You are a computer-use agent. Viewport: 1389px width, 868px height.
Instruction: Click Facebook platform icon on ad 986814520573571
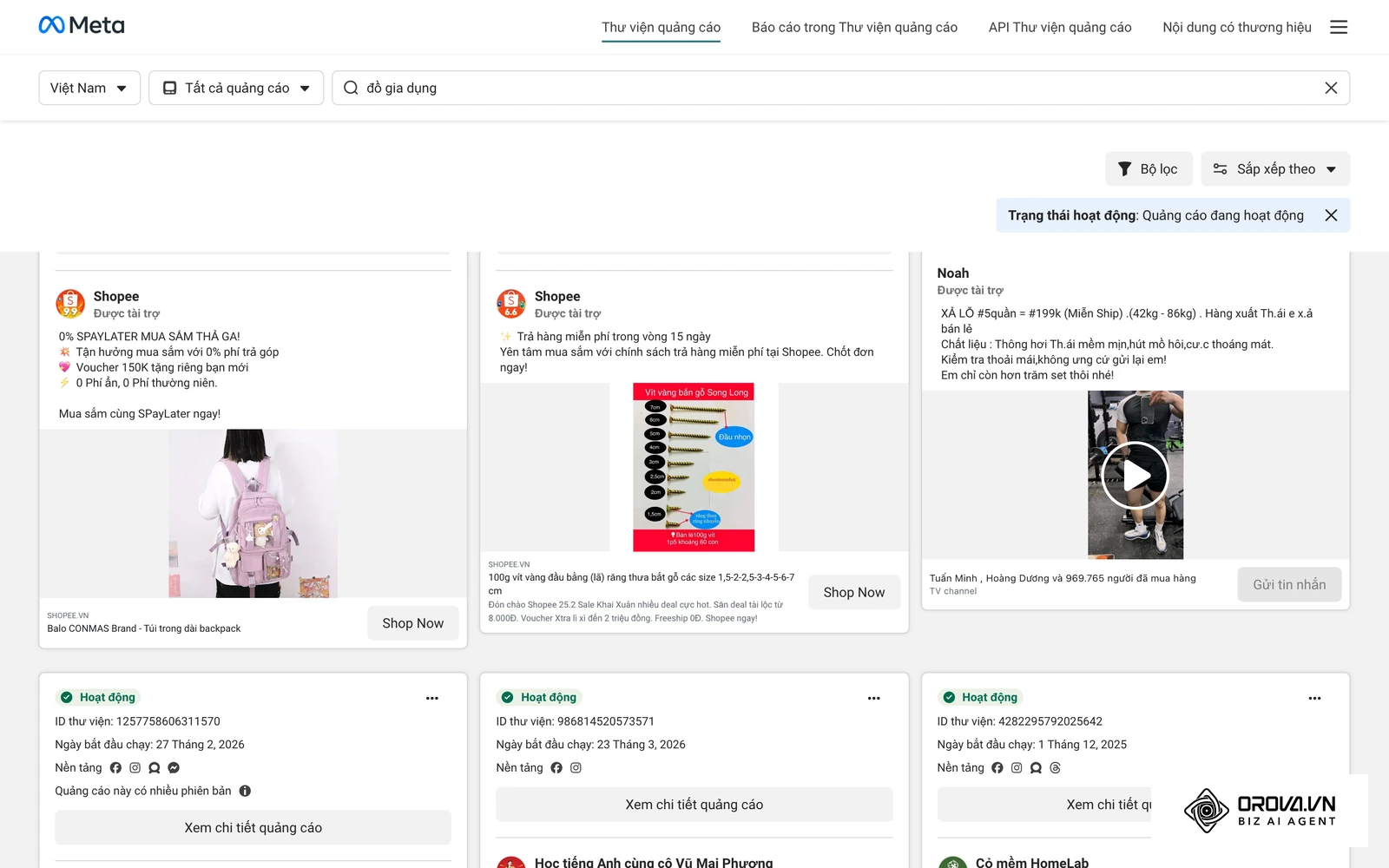[556, 767]
